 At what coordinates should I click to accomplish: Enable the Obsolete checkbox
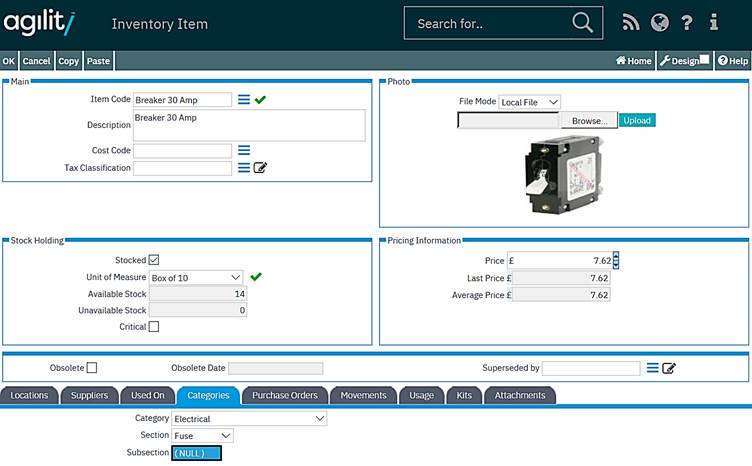[92, 368]
